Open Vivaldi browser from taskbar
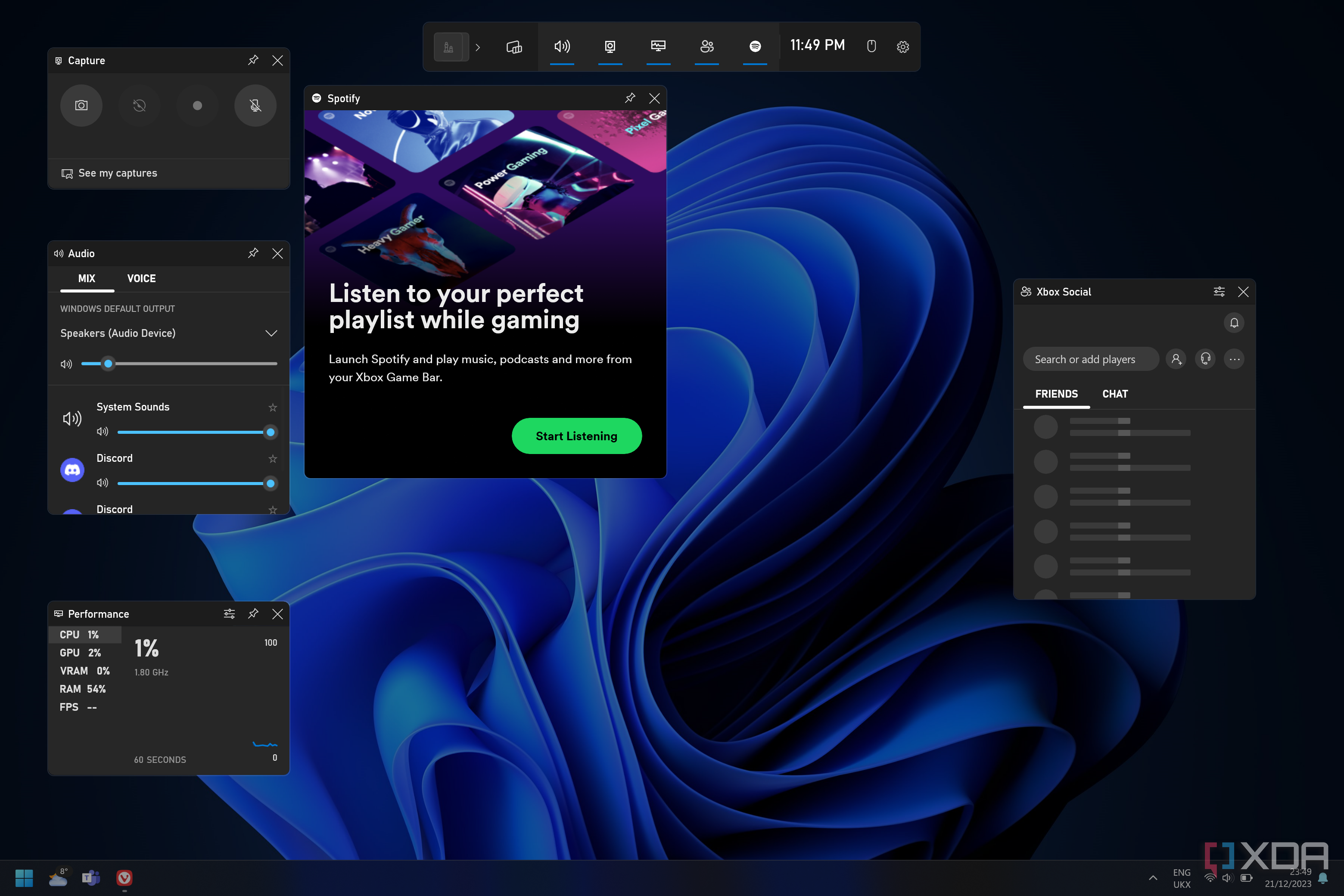This screenshot has width=1344, height=896. tap(124, 878)
